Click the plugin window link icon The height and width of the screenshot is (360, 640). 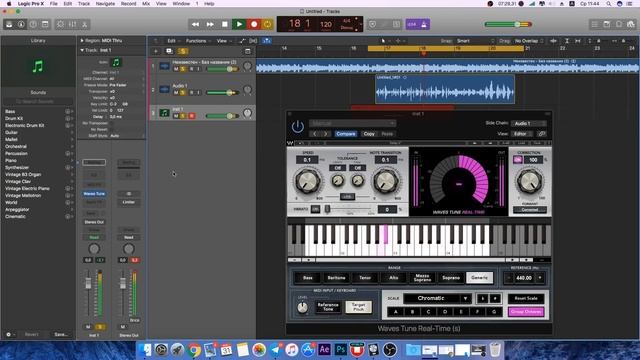click(542, 133)
